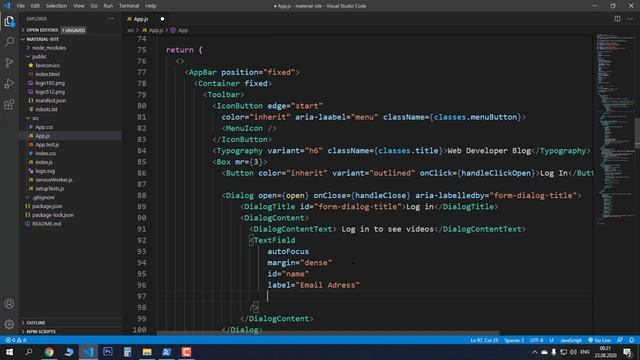The image size is (640, 360).
Task: Change file encoding UTF-8
Action: (x=536, y=340)
